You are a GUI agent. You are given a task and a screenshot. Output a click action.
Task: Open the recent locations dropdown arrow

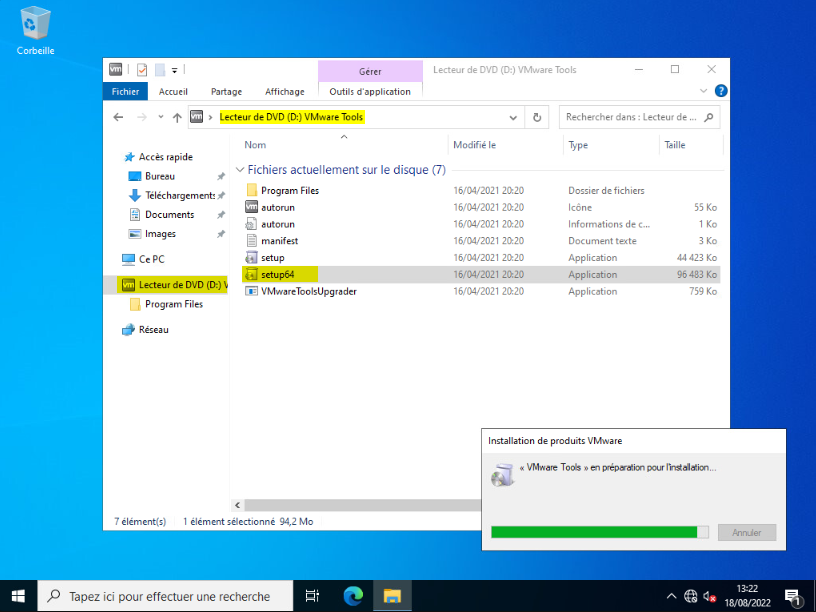tap(160, 117)
